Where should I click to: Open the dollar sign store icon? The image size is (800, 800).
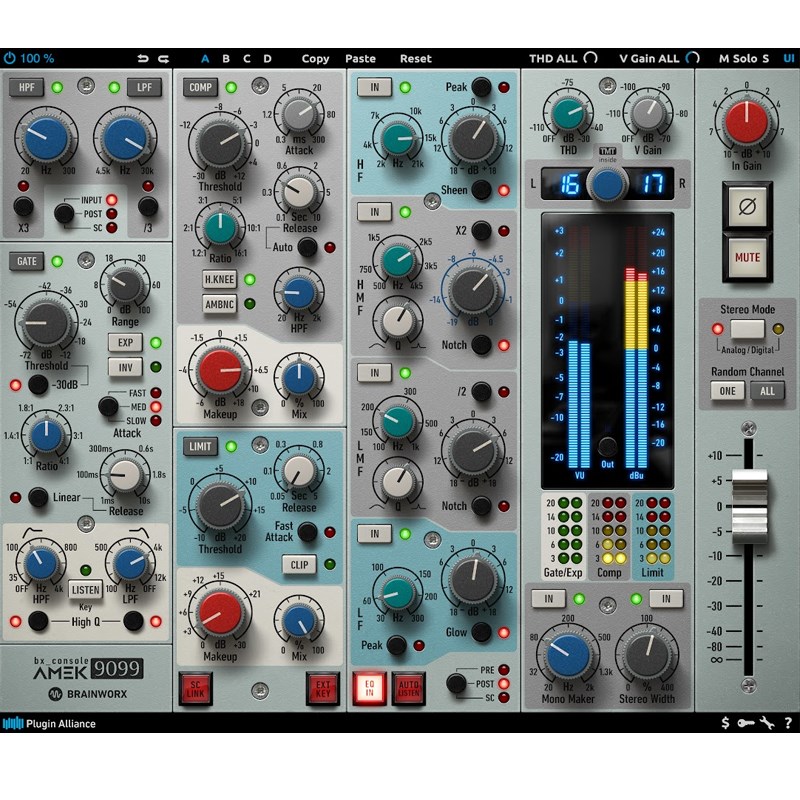(x=725, y=722)
